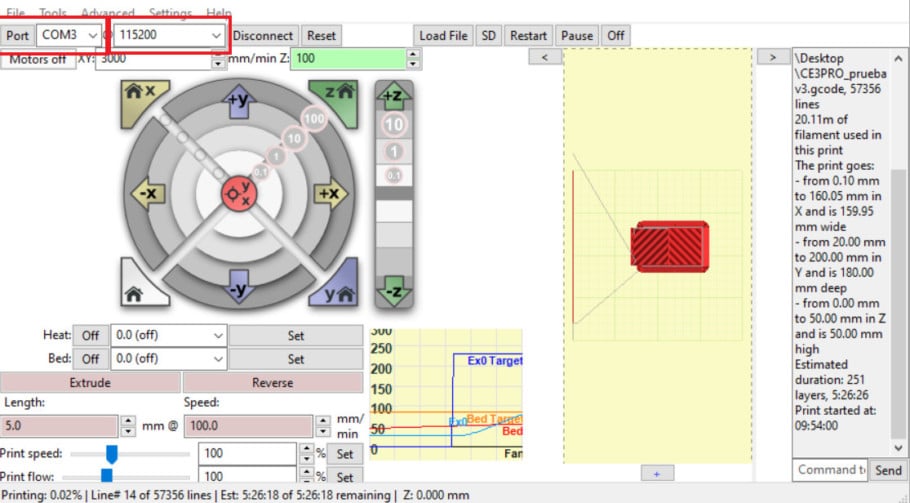The height and width of the screenshot is (503, 910).
Task: Jog the head with the +Y arrow
Action: tap(238, 100)
